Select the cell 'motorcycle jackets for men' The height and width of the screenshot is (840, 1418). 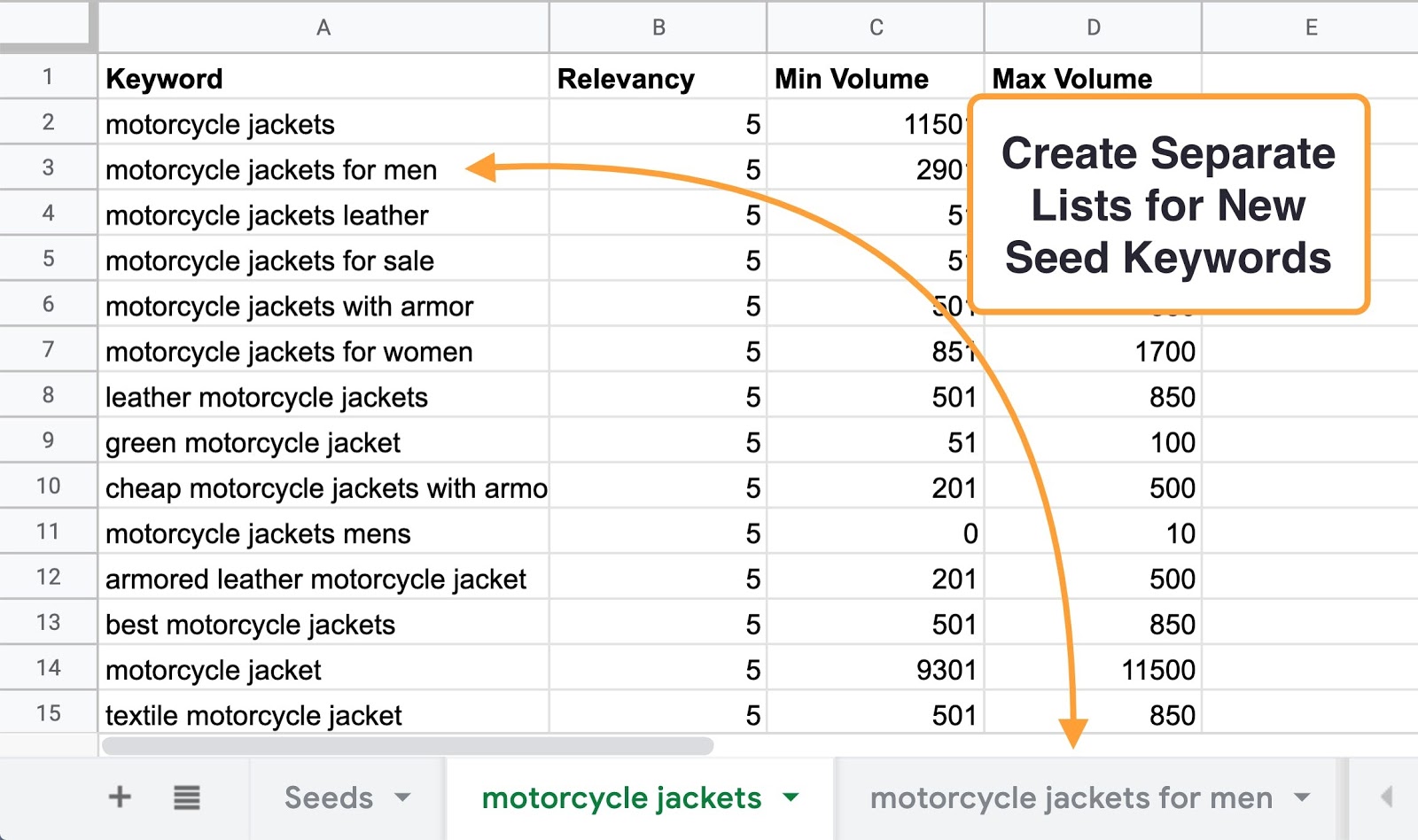pyautogui.click(x=271, y=170)
